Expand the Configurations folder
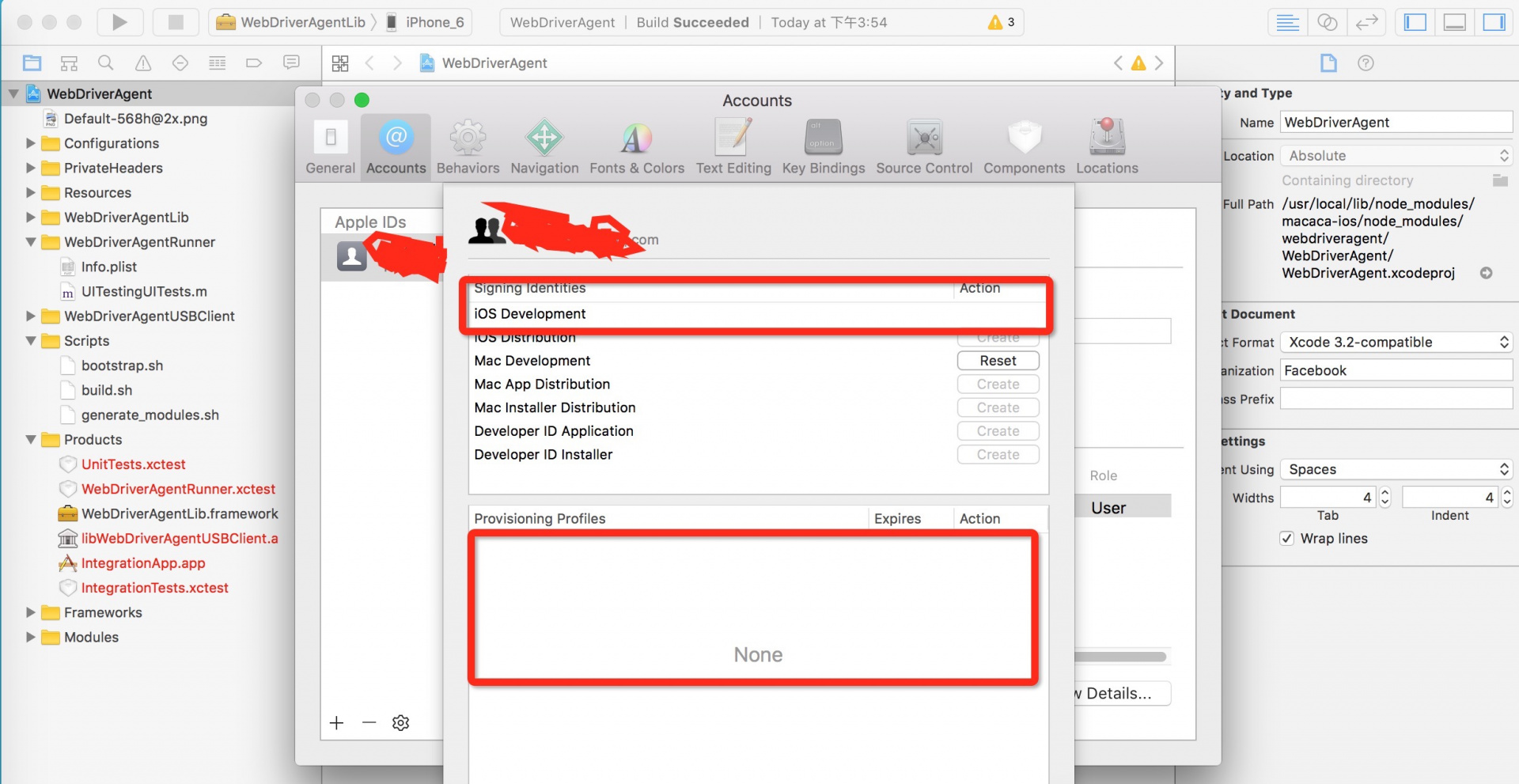This screenshot has height=784, width=1519. tap(31, 143)
